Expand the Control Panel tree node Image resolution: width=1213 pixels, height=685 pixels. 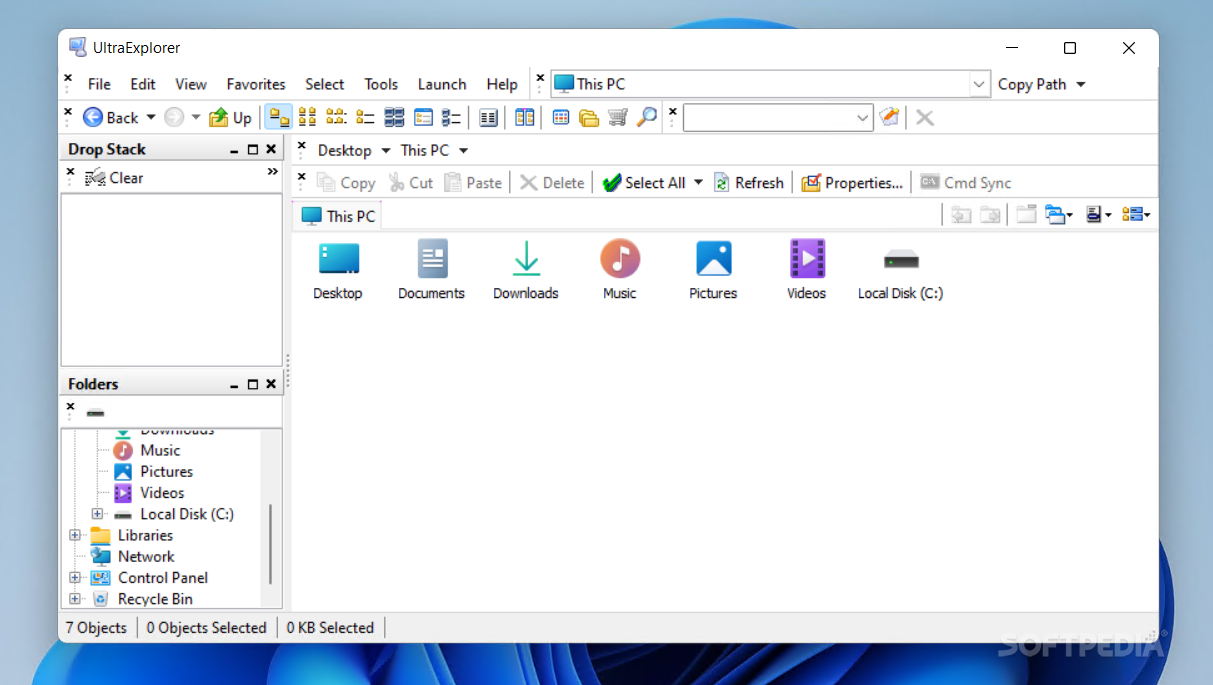75,577
